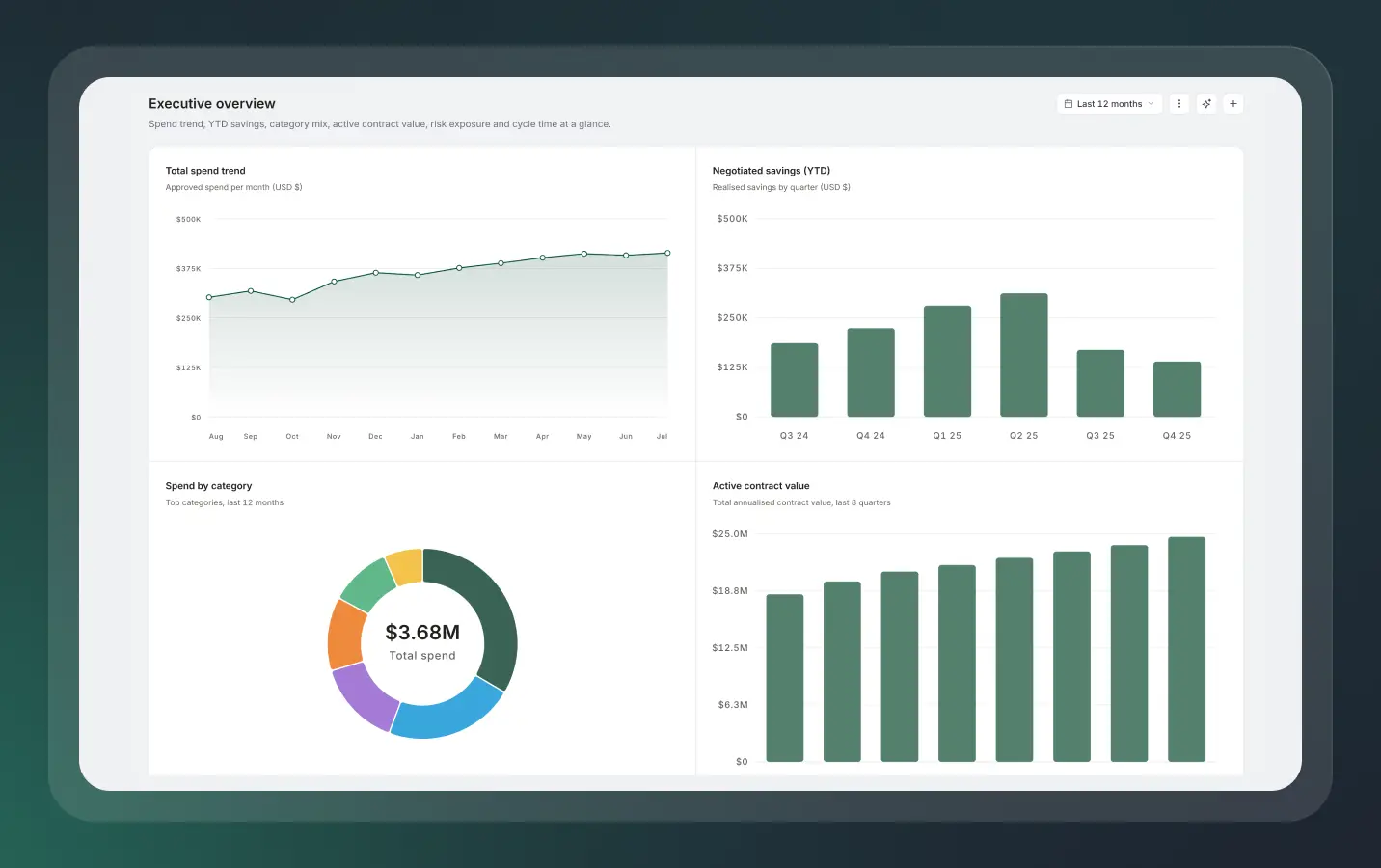Click the Negotiated savings (YTD) chart title
Screen dimensions: 1381x868
point(772,171)
